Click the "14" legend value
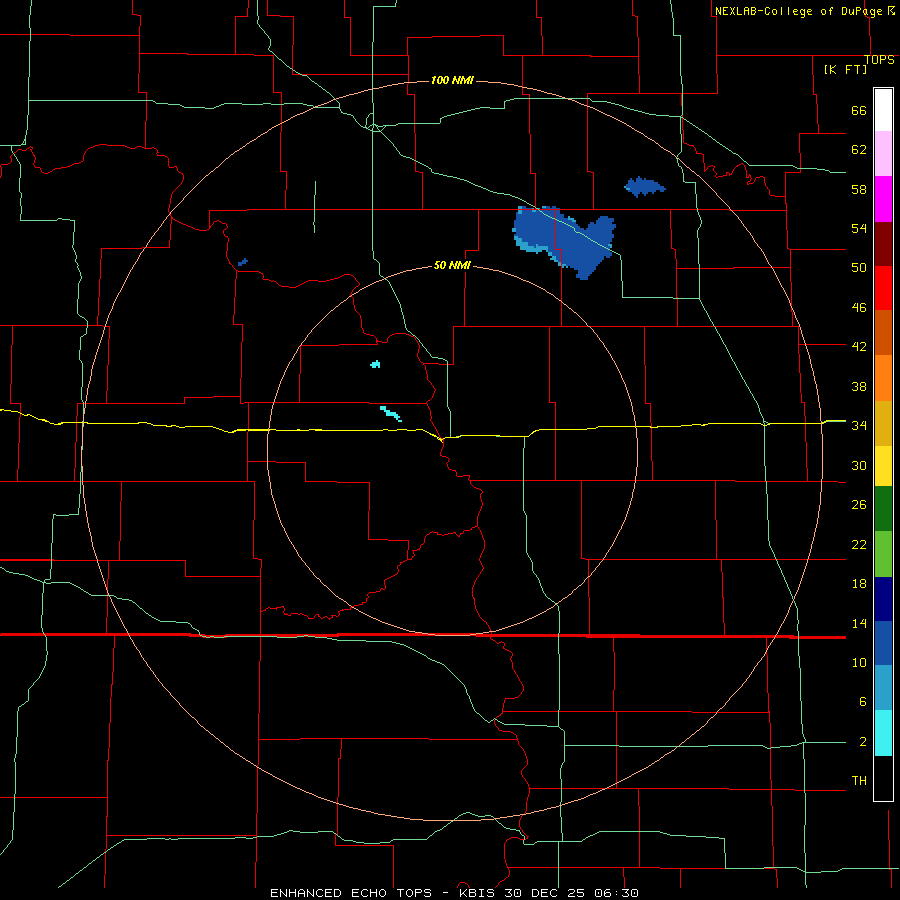 pyautogui.click(x=859, y=623)
